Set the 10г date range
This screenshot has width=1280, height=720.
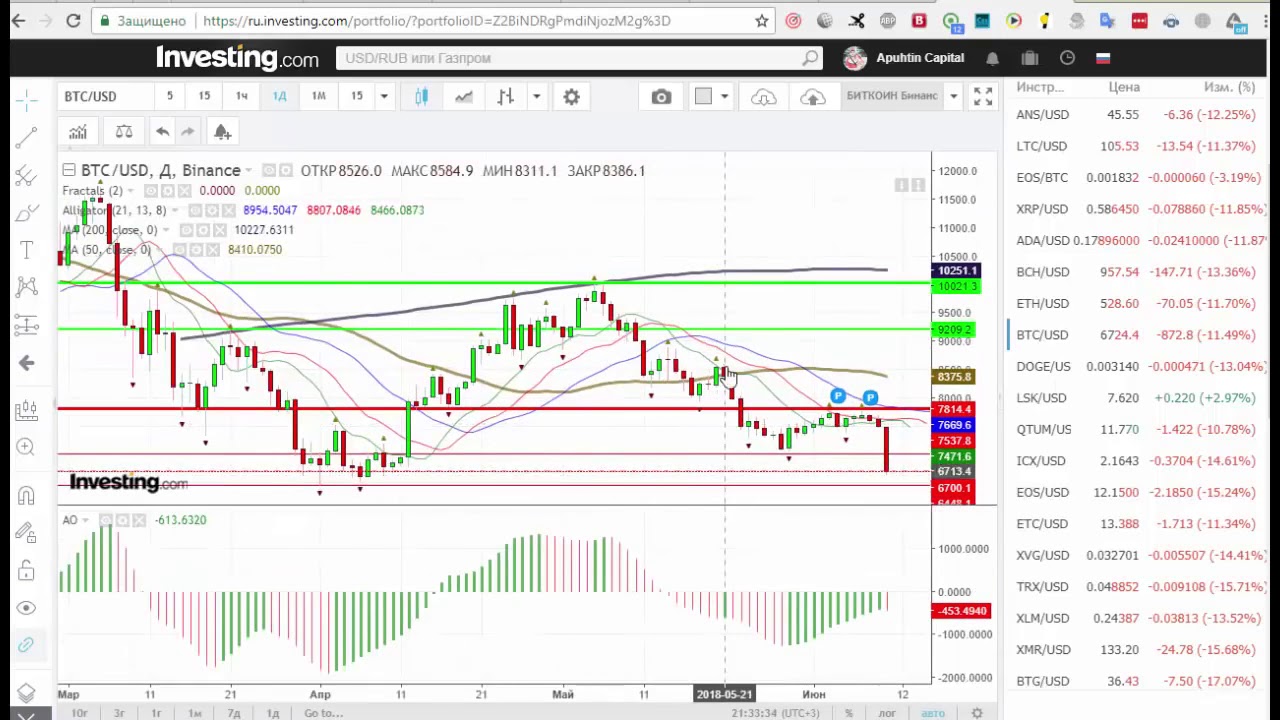79,713
